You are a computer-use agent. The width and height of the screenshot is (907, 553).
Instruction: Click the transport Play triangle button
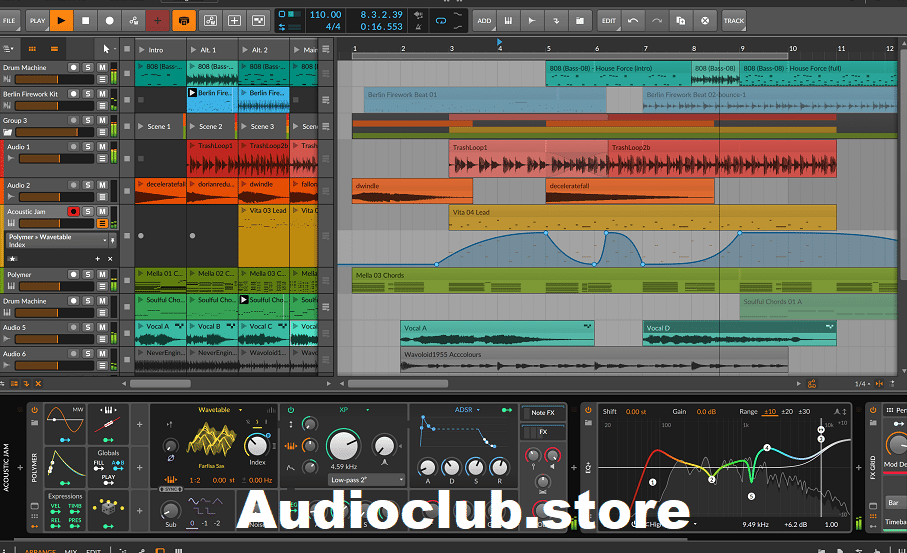coord(62,20)
